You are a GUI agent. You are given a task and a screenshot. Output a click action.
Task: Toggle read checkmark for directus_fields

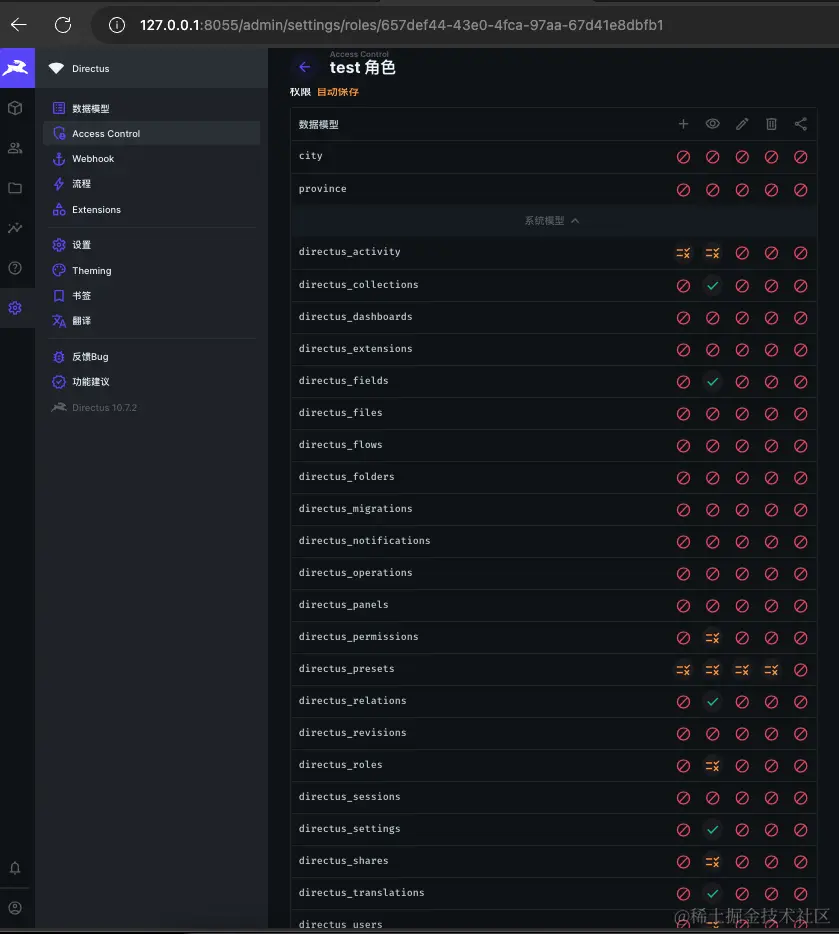712,382
